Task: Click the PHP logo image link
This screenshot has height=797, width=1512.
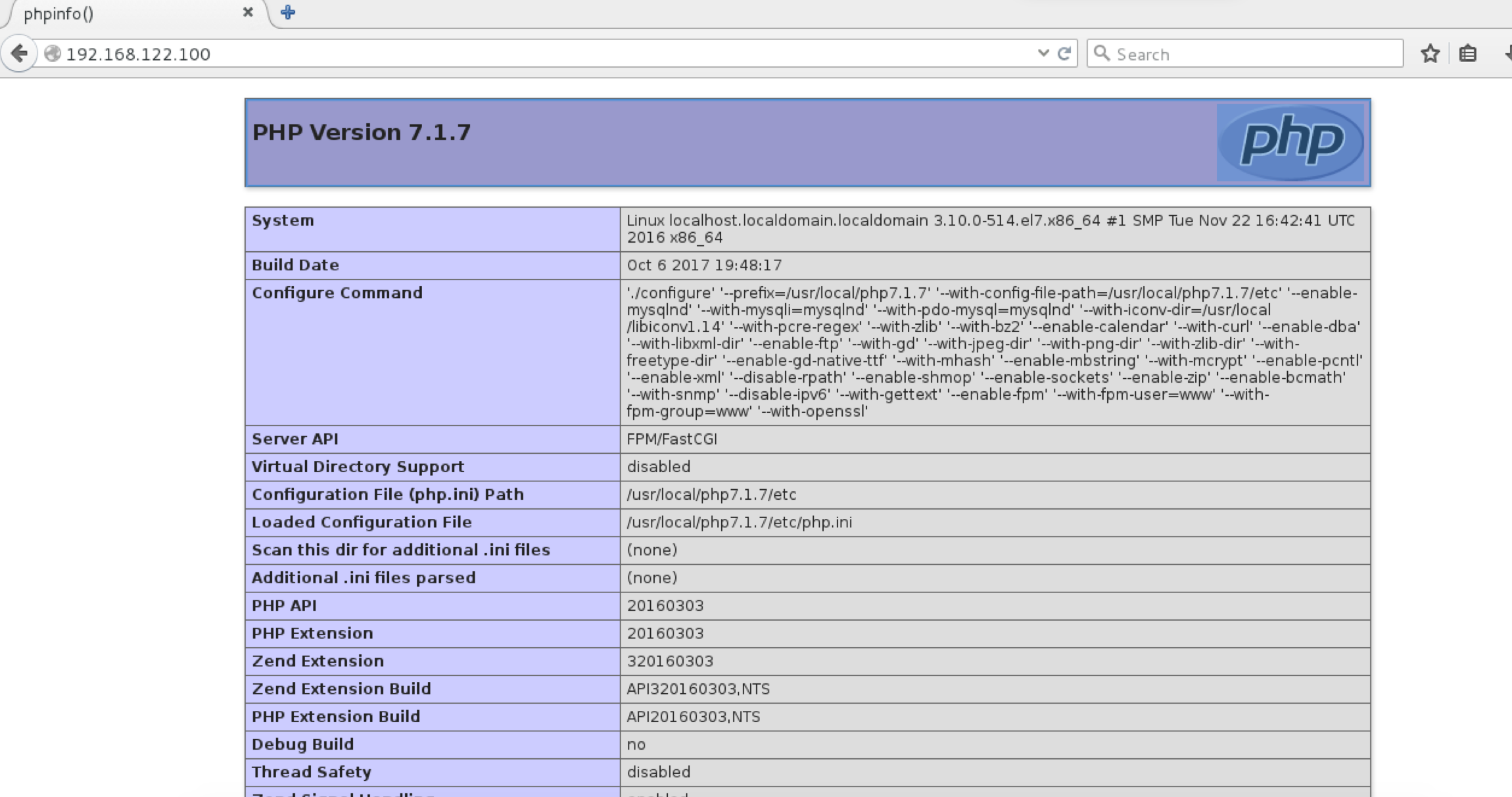Action: tap(1290, 142)
